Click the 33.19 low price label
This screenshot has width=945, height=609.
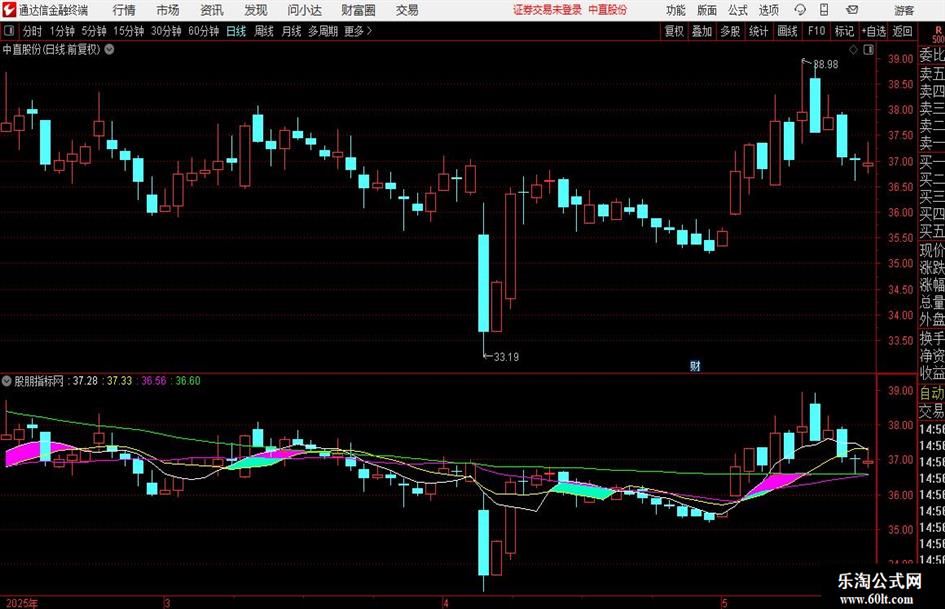tap(506, 357)
